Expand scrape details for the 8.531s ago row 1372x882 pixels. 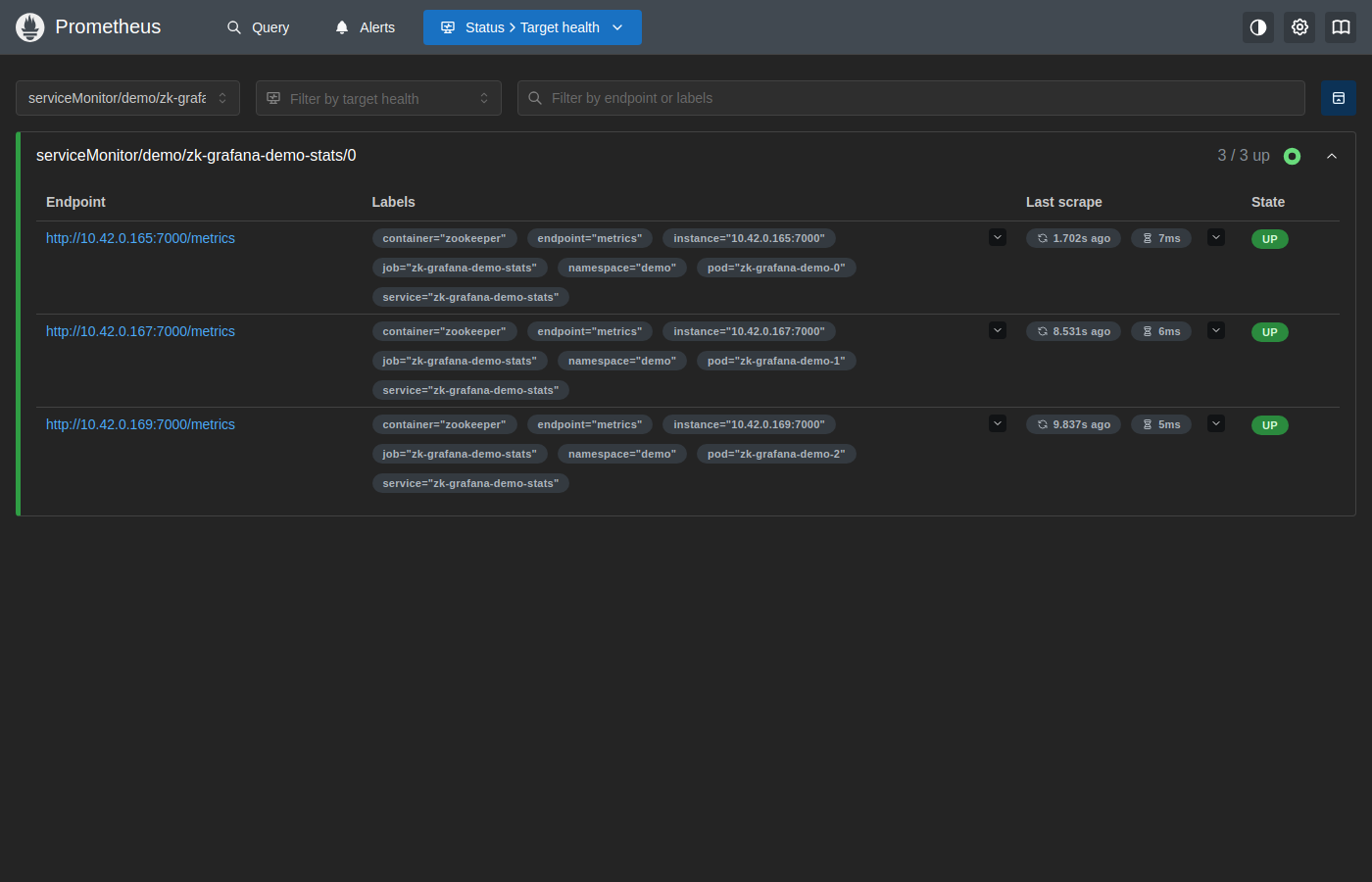tap(1216, 330)
